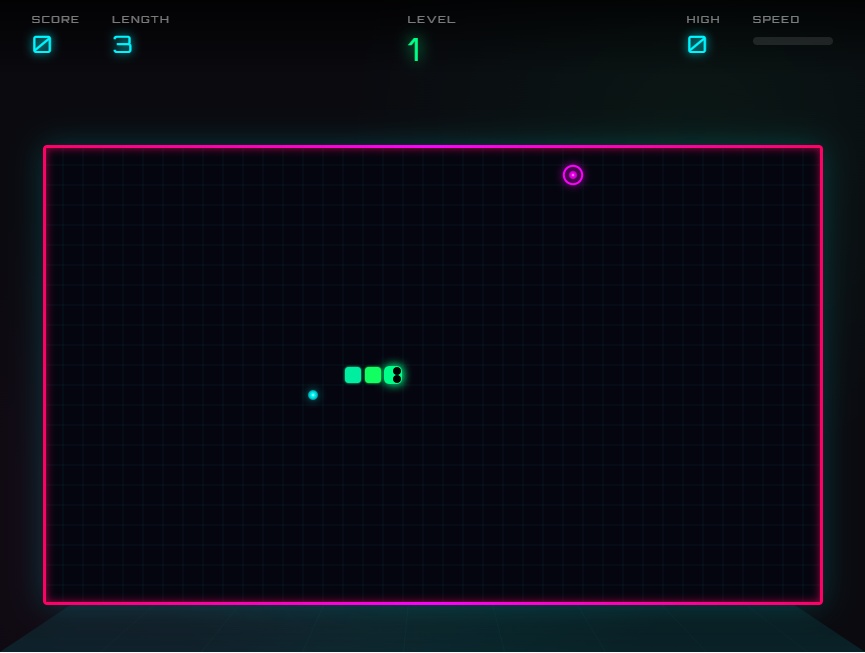Click the bottom-left corner of the pink arena border
The height and width of the screenshot is (653, 865).
pyautogui.click(x=45, y=603)
